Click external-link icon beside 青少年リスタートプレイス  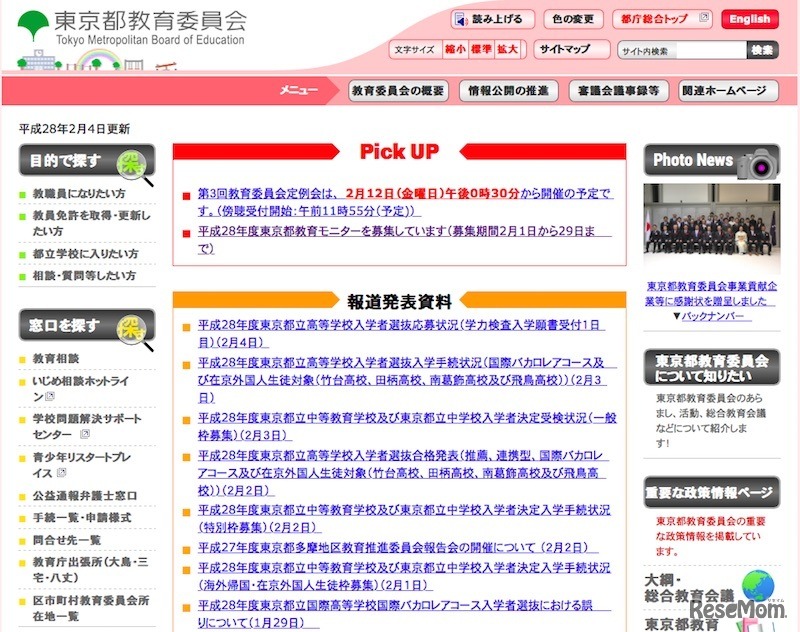[x=62, y=472]
